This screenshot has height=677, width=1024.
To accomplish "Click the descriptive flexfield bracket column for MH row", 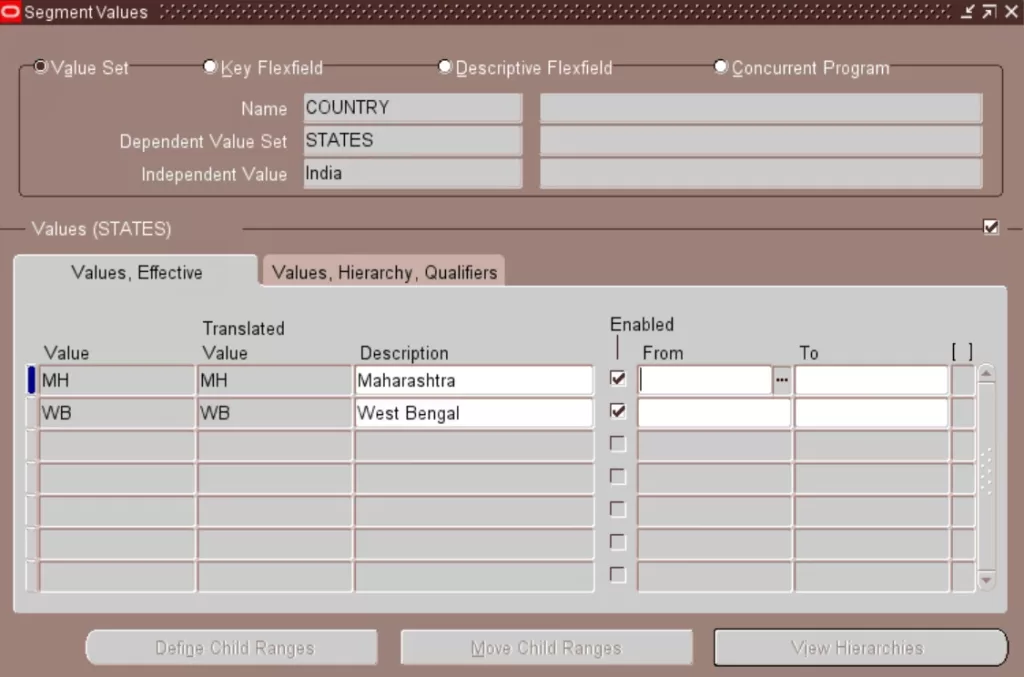I will [962, 381].
